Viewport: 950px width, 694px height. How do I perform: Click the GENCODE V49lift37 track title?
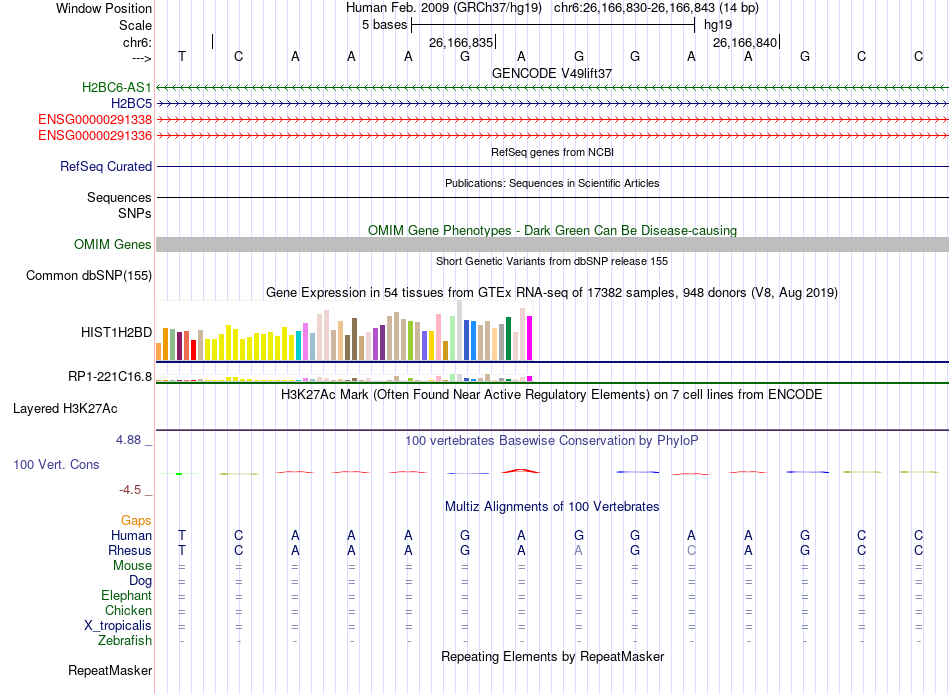(552, 73)
